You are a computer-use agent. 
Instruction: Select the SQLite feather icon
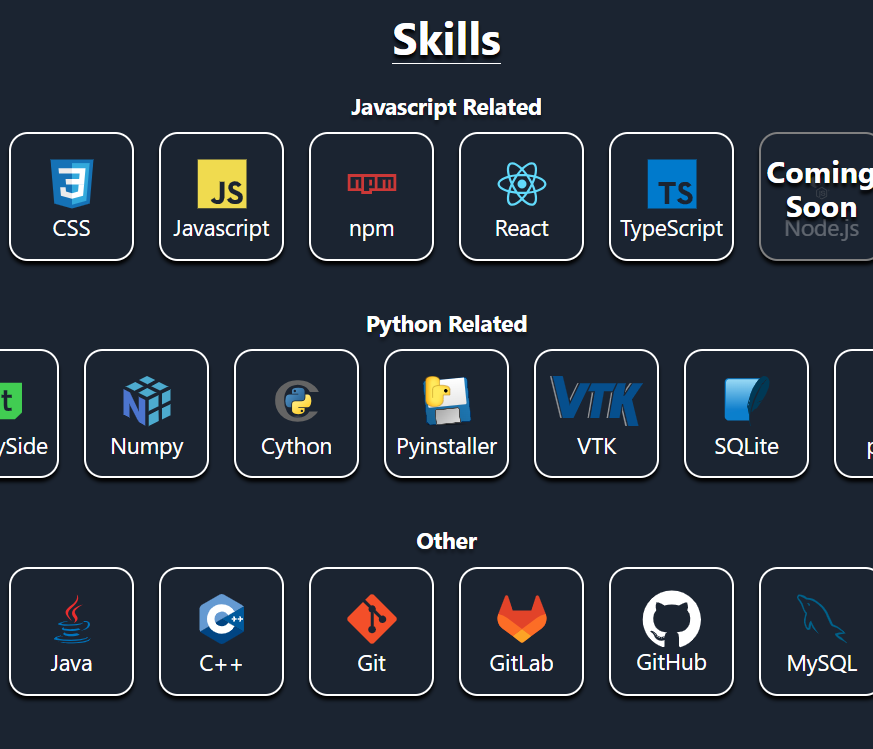click(746, 400)
